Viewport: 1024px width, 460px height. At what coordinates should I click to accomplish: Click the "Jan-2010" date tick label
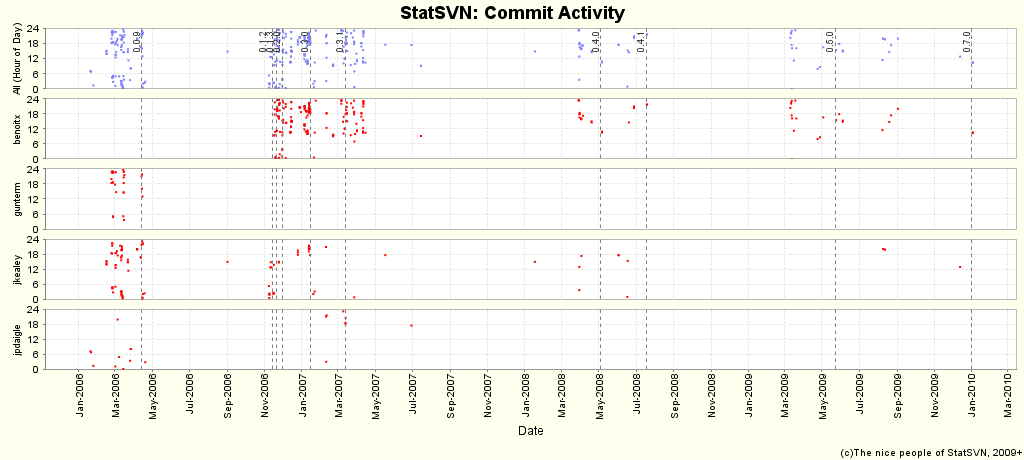971,397
